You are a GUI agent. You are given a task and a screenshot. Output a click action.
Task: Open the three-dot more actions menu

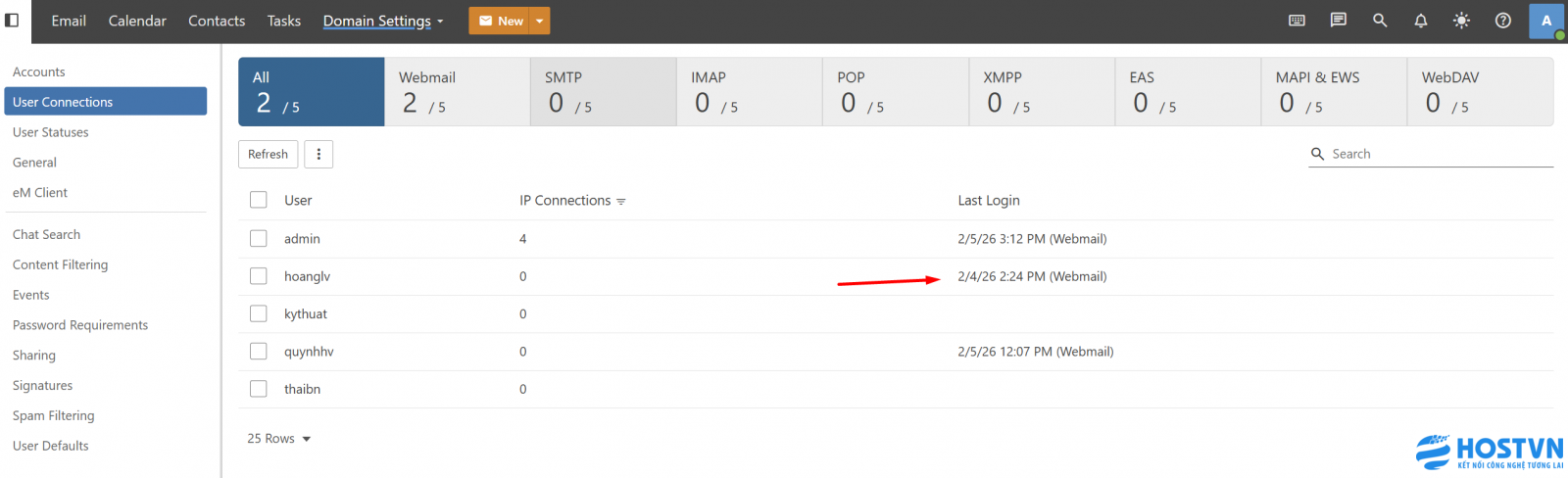coord(318,154)
